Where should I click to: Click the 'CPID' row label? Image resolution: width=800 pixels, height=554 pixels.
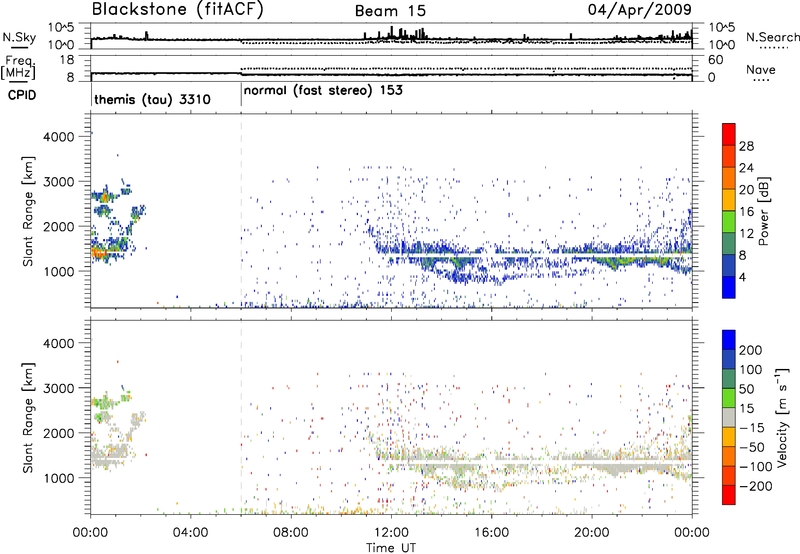click(x=22, y=95)
